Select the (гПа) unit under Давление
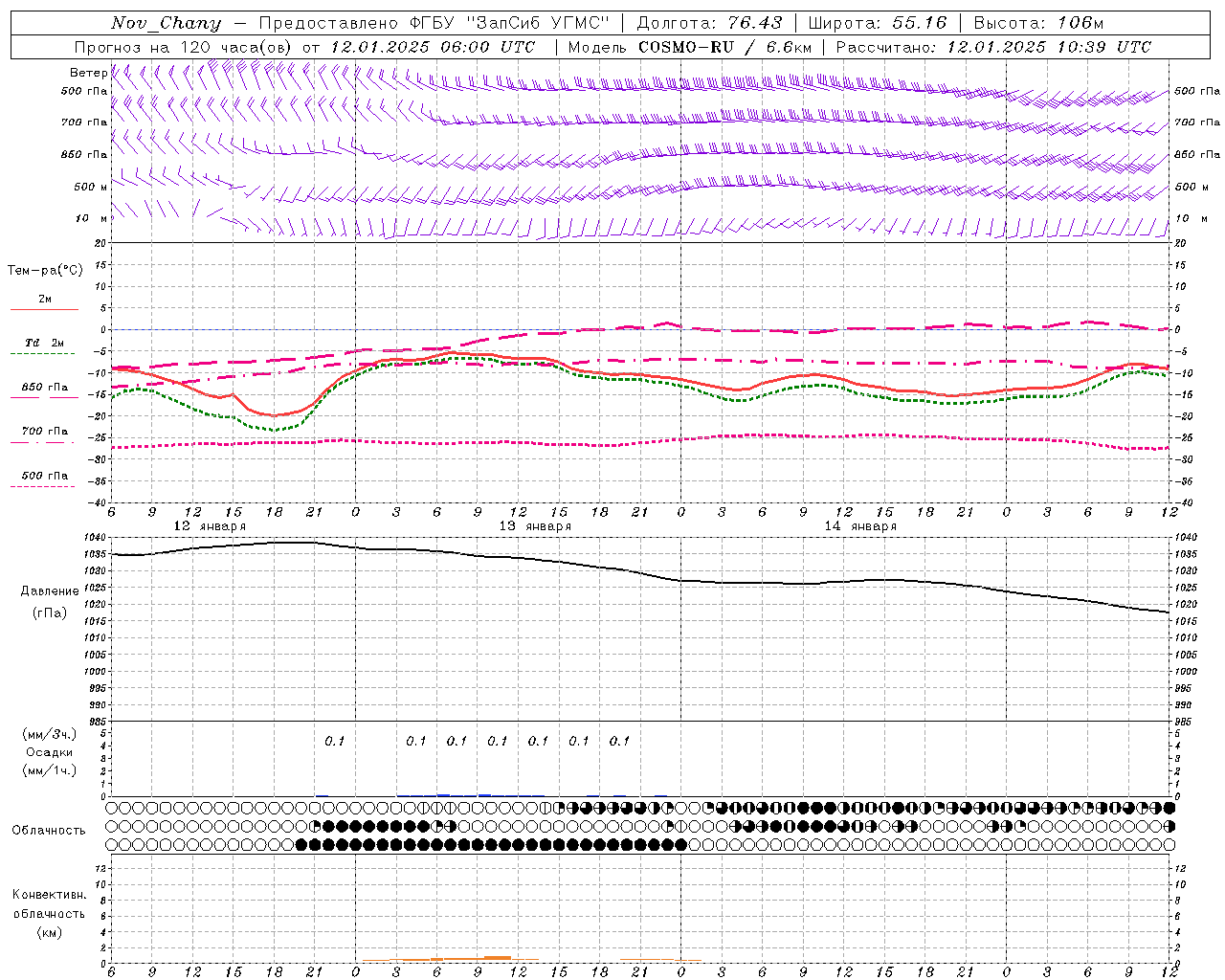This screenshot has height=980, width=1225. (50, 612)
